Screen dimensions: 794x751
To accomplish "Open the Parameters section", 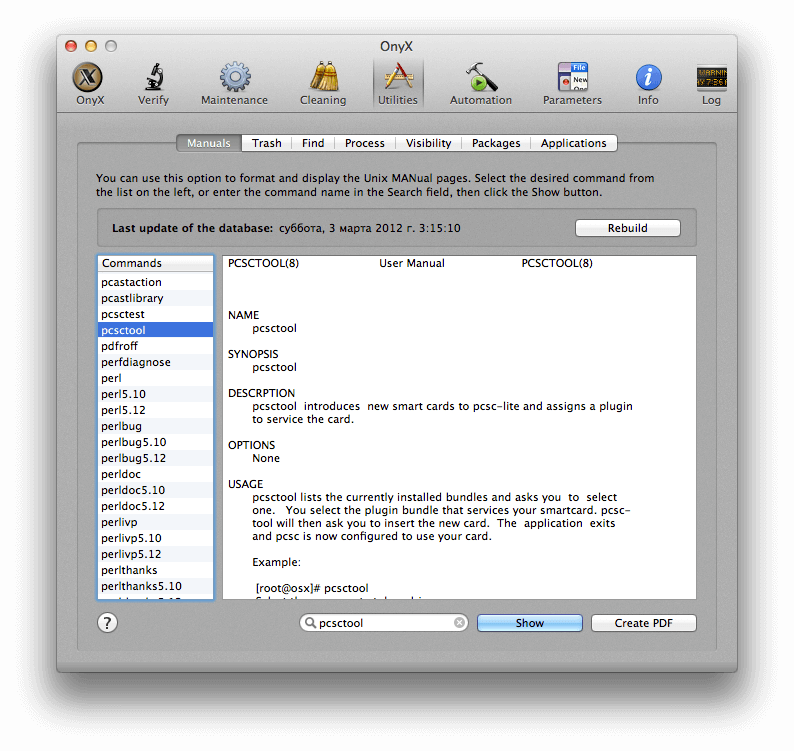I will [572, 84].
